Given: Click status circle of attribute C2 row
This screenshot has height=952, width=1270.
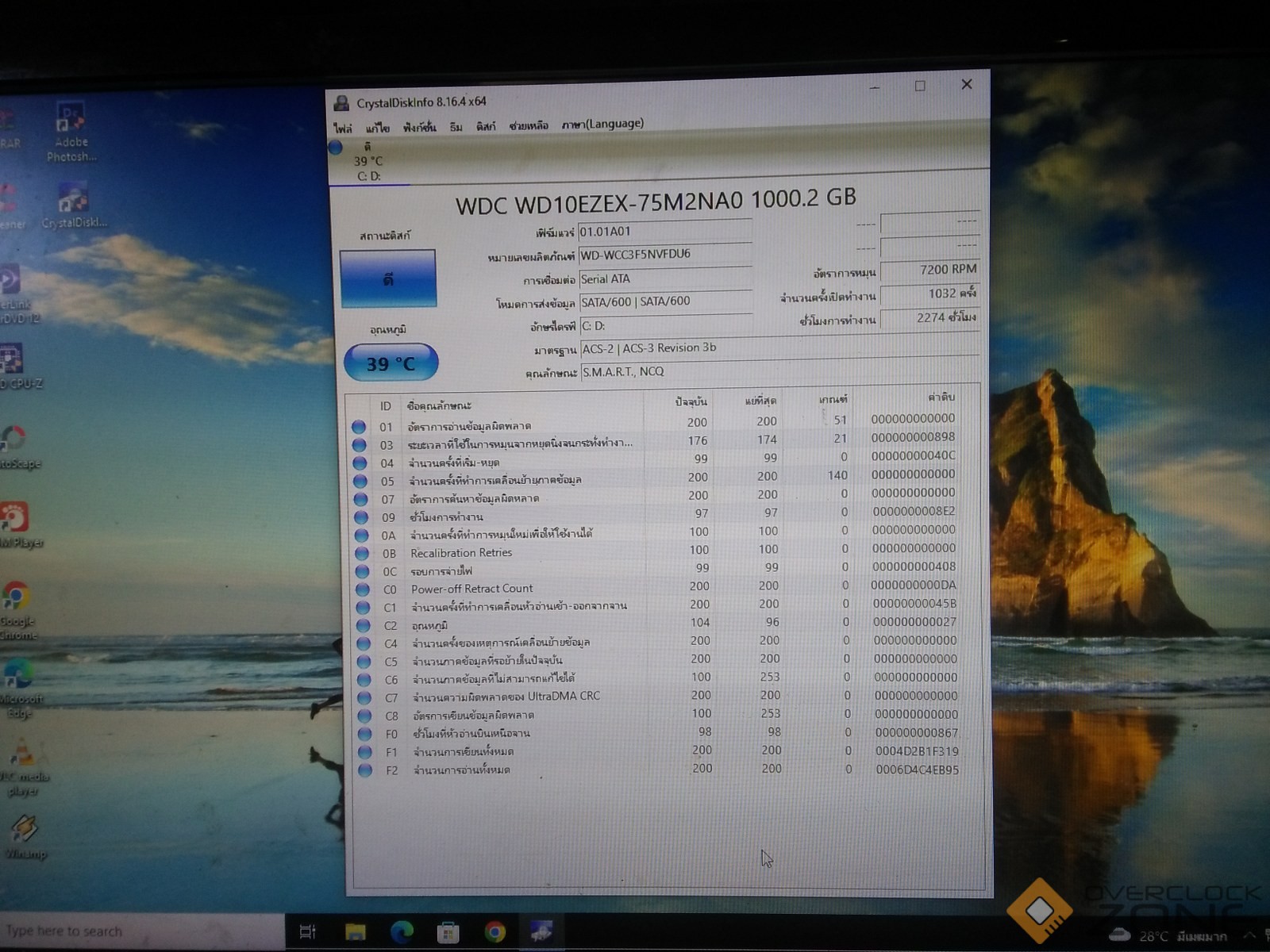Looking at the screenshot, I should [x=364, y=626].
